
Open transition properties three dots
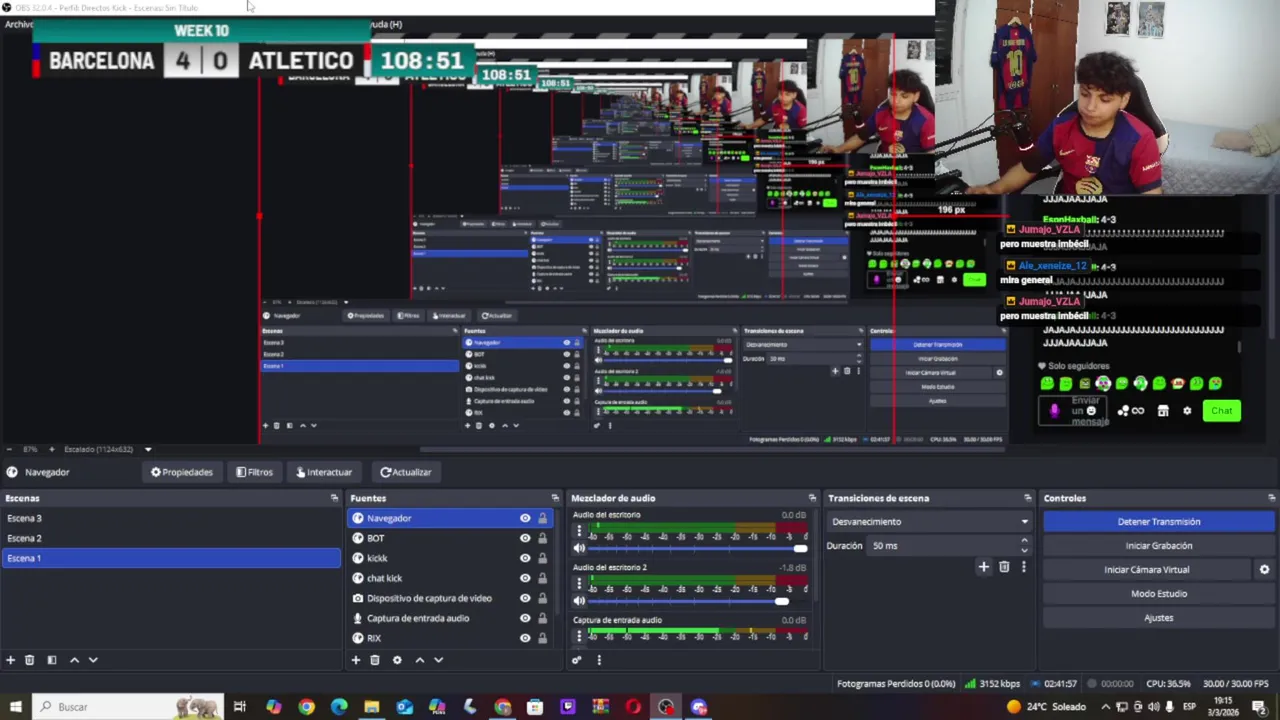1023,567
